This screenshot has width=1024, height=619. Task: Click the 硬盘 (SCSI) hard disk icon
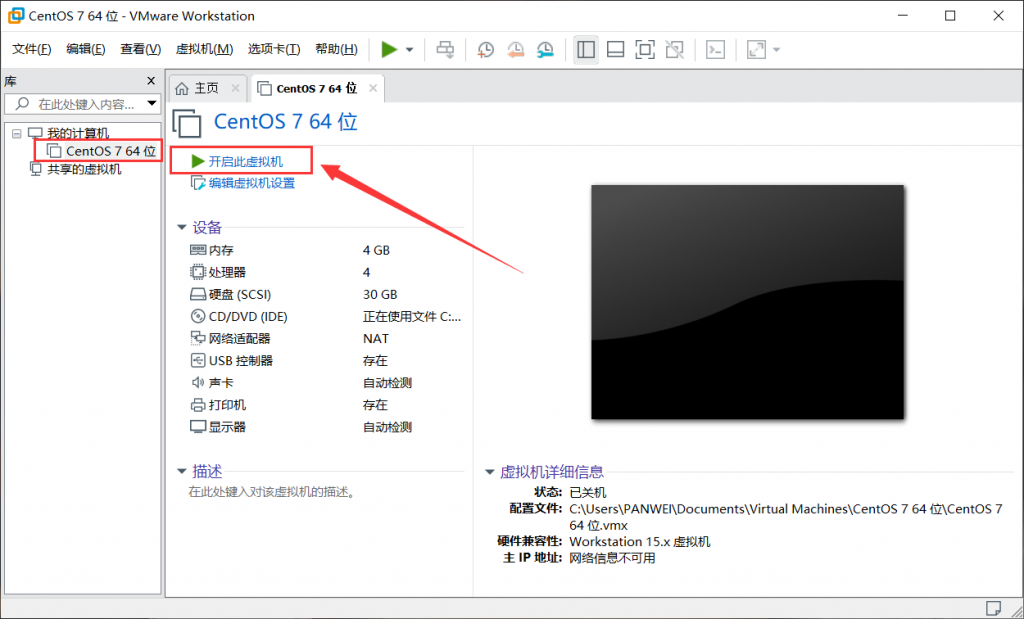coord(198,294)
